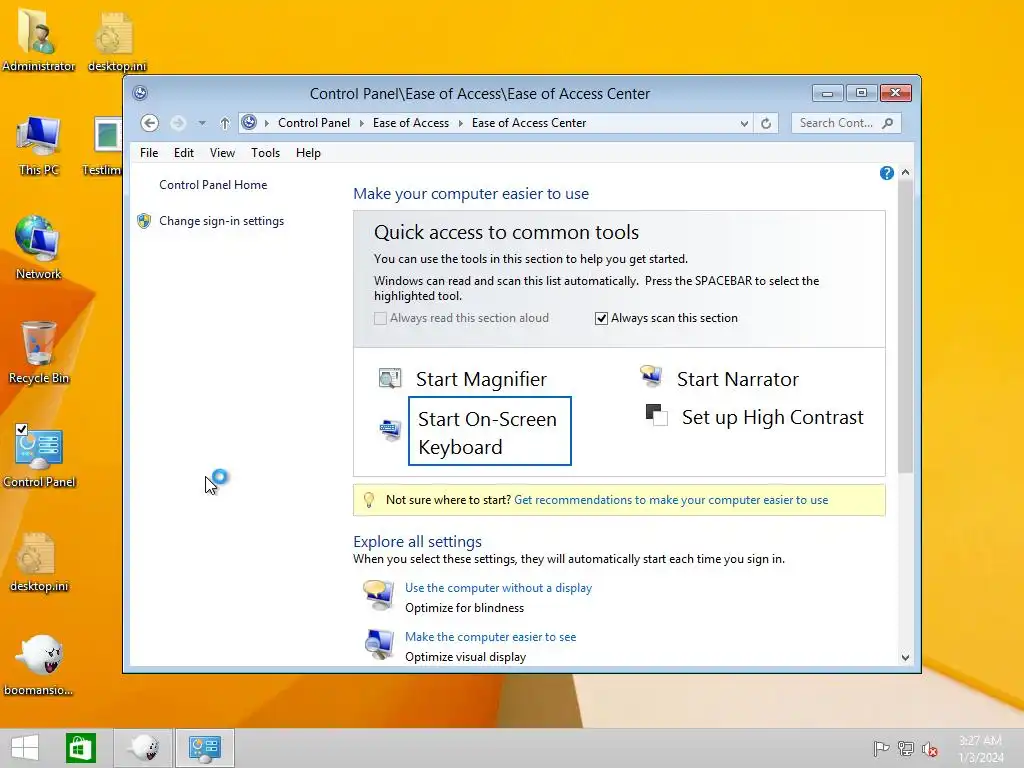Uncheck Always scan this section

(601, 318)
